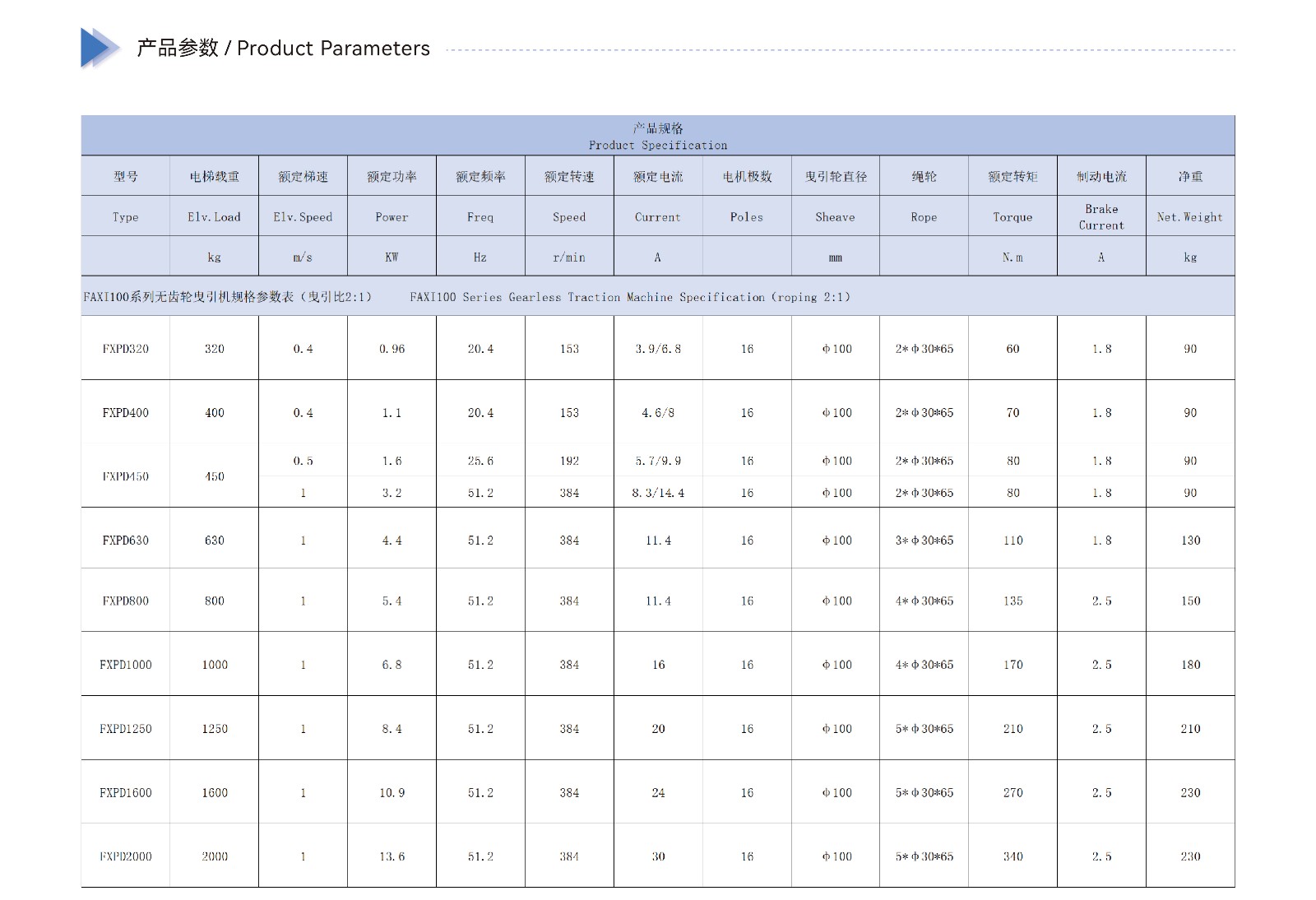Viewport: 1316px width, 900px height.
Task: Click the '2000' elevator load value
Action: (215, 856)
